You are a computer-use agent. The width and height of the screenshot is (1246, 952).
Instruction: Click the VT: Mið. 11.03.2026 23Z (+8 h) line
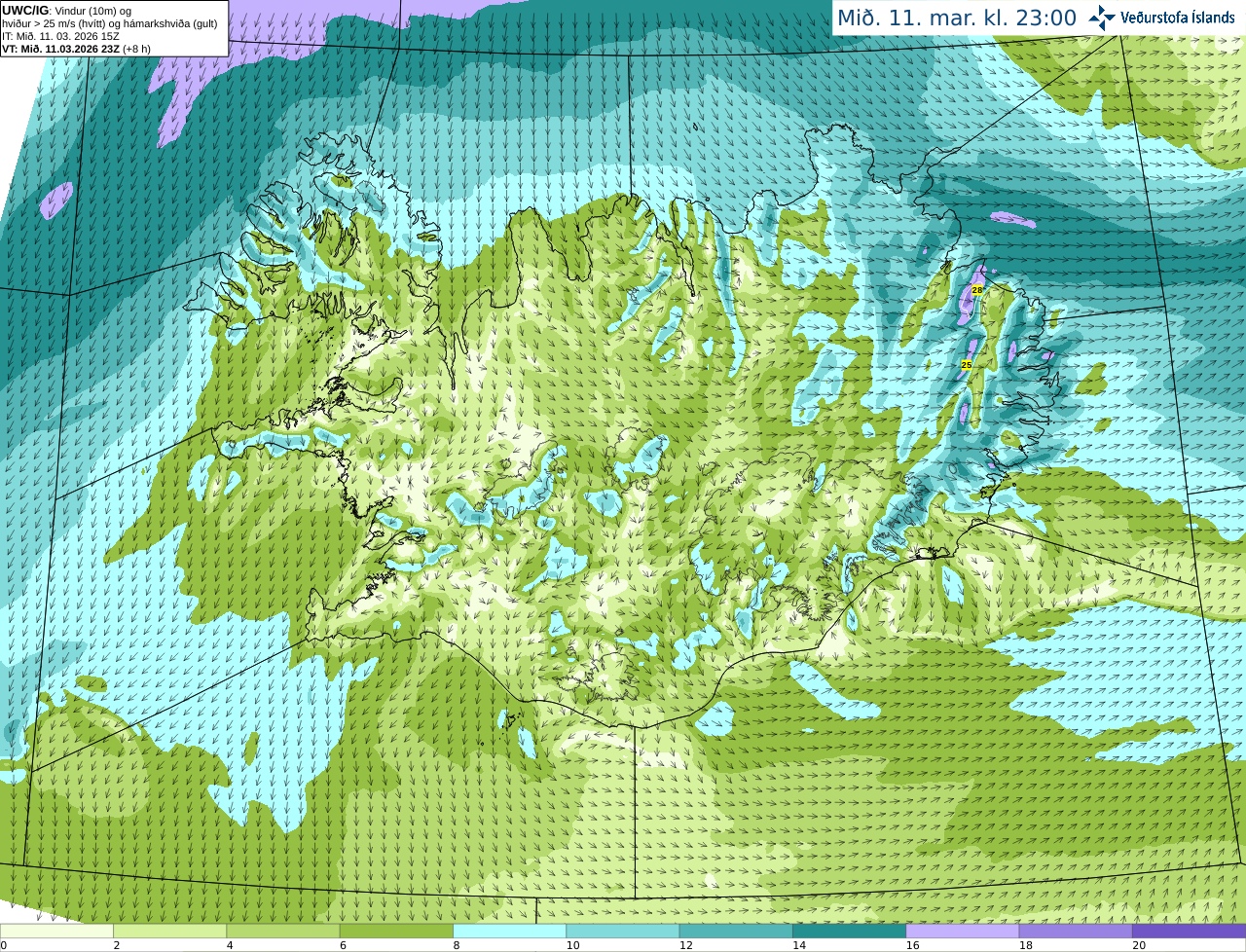pyautogui.click(x=76, y=49)
